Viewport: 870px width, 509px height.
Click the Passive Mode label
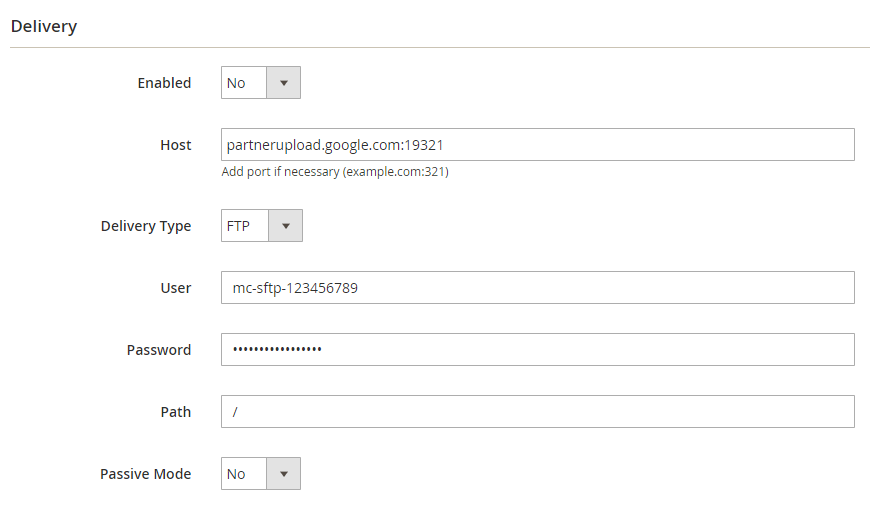click(145, 474)
